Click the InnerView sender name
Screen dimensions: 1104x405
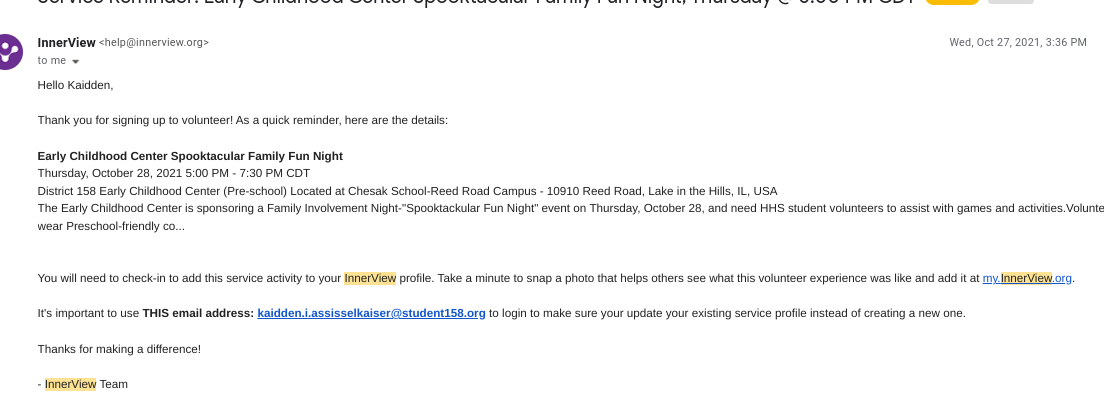tap(66, 42)
